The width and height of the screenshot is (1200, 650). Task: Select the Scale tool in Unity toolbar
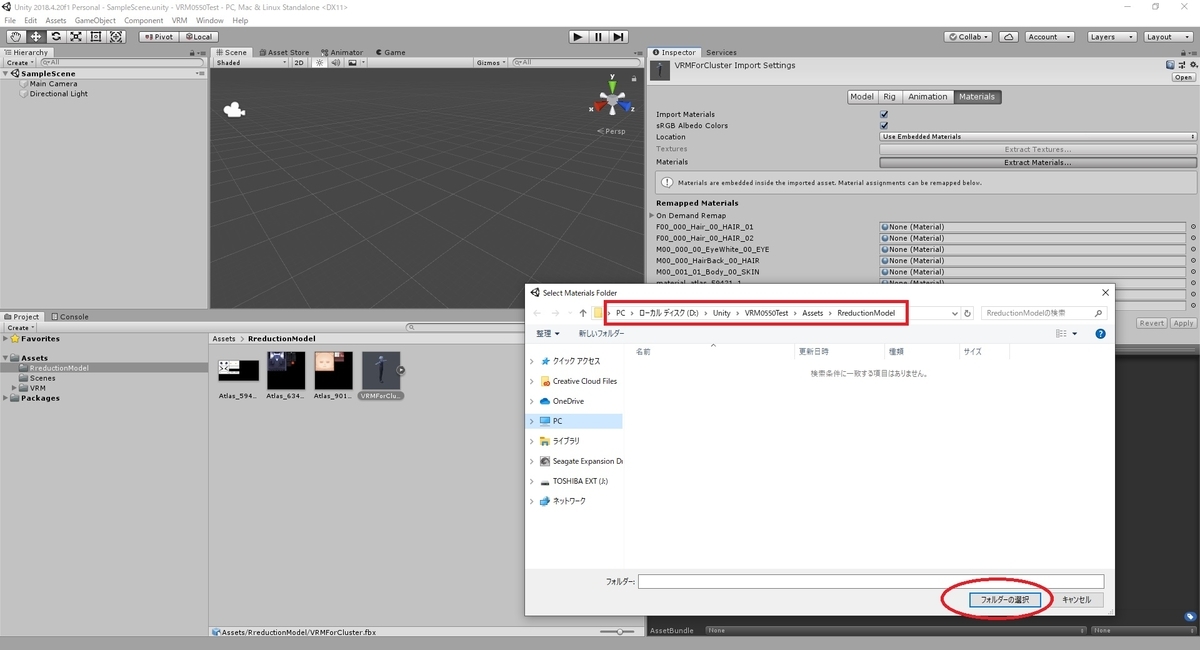tap(76, 37)
